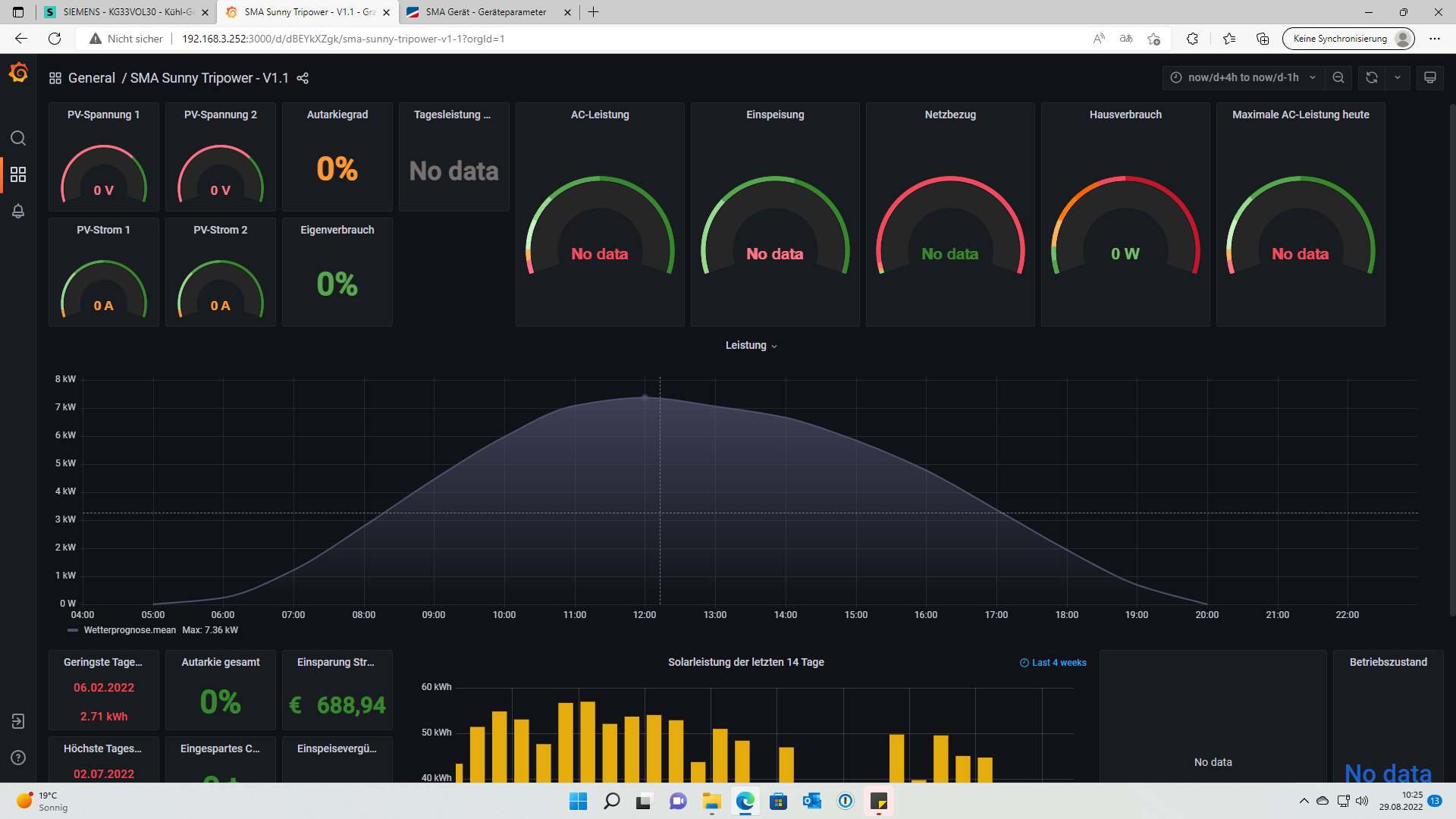Open the refresh interval dropdown
Viewport: 1456px width, 819px height.
click(x=1398, y=77)
